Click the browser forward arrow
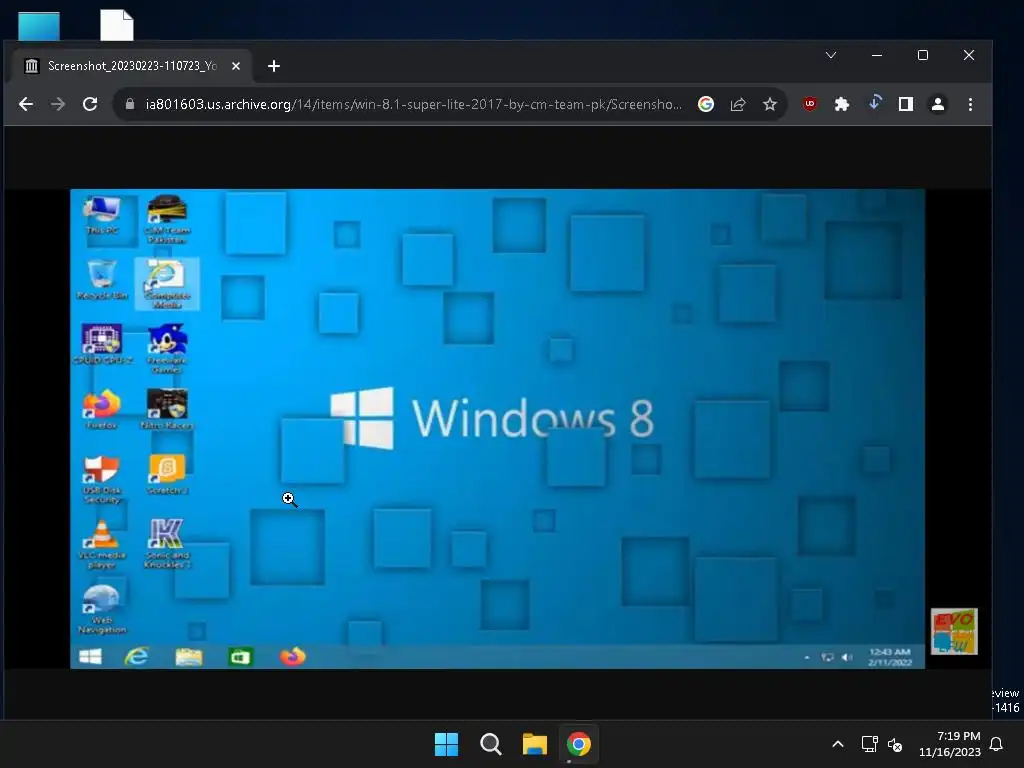 (58, 104)
